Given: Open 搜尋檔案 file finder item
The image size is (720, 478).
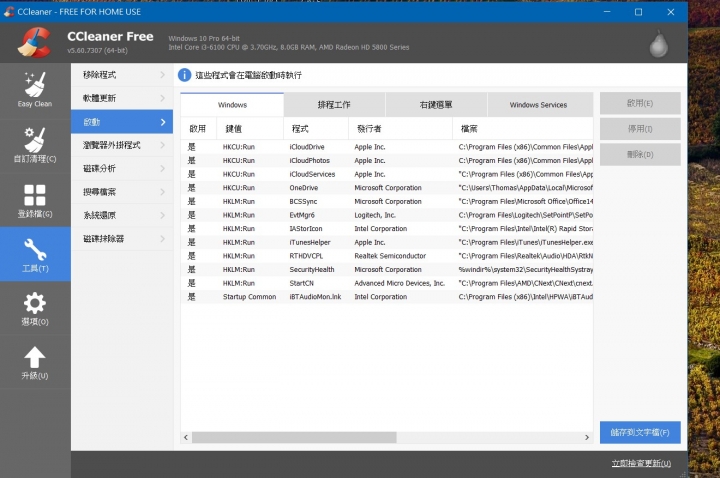Looking at the screenshot, I should click(x=122, y=192).
